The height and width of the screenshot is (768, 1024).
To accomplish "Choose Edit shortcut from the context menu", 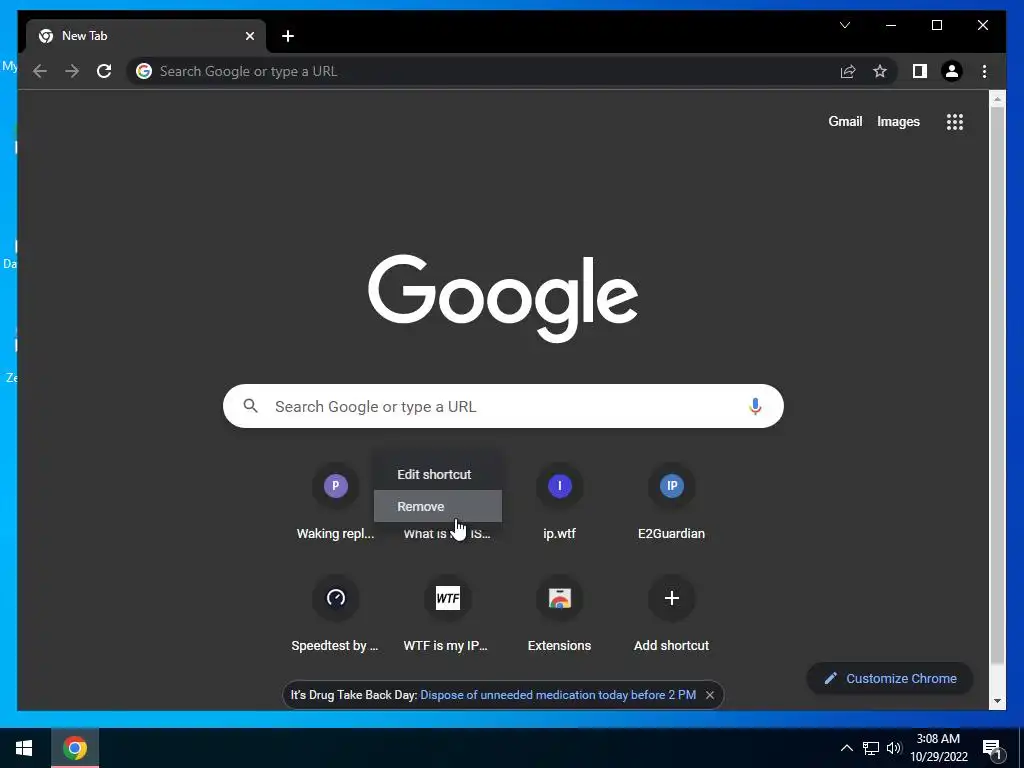I will [438, 475].
